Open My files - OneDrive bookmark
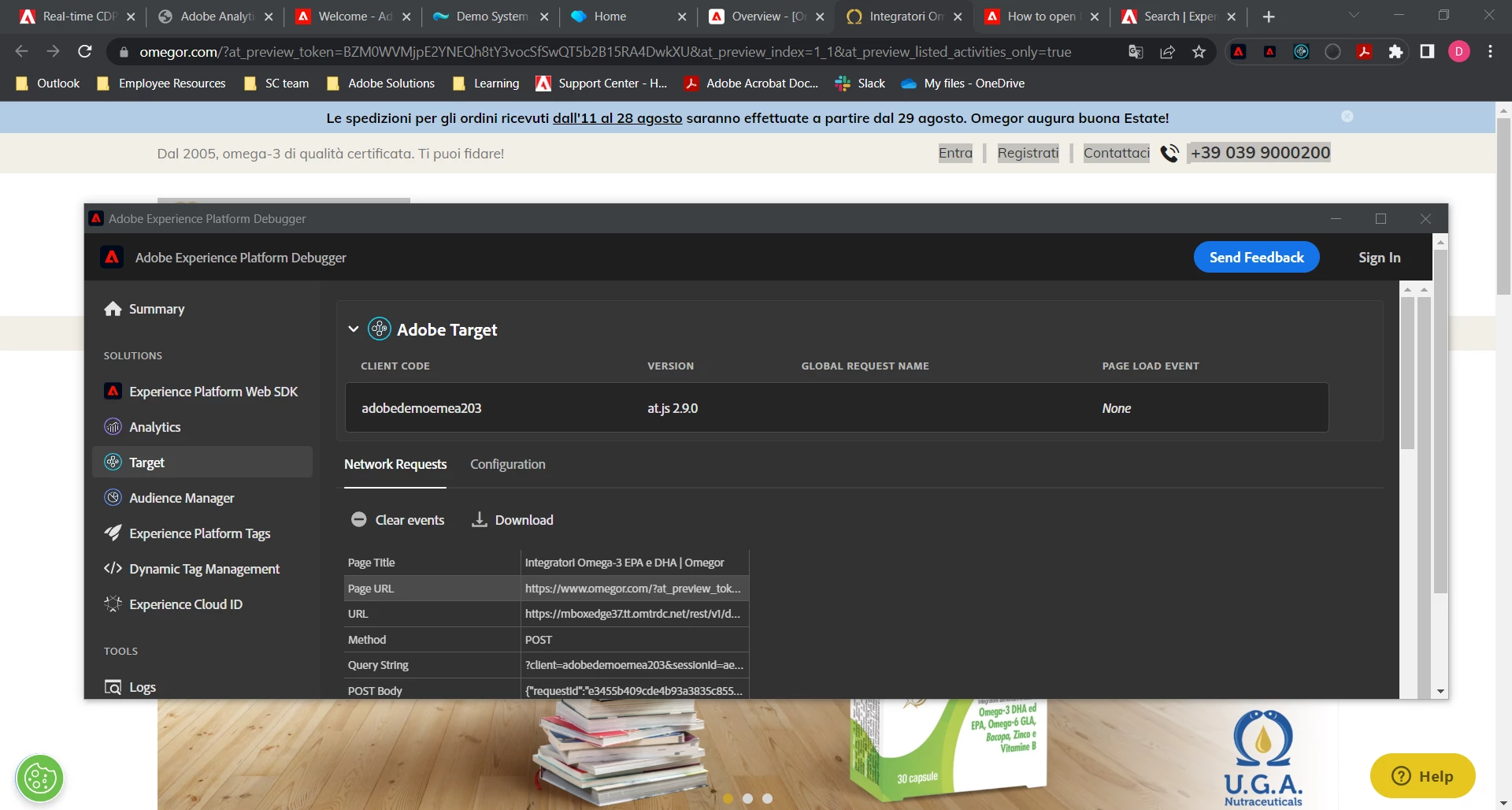This screenshot has width=1512, height=810. [962, 83]
